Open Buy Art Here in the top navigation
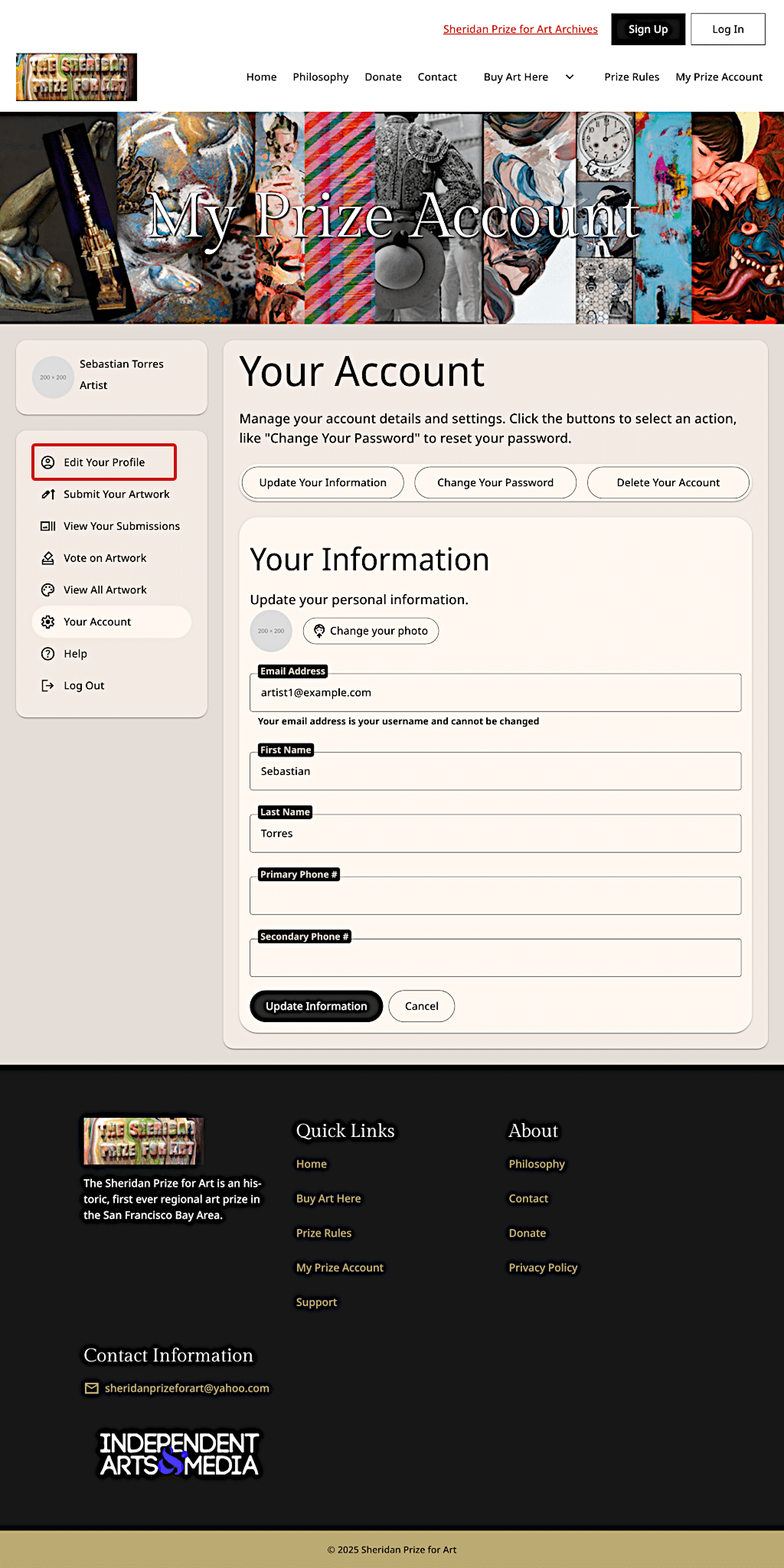The height and width of the screenshot is (1568, 784). click(x=516, y=77)
